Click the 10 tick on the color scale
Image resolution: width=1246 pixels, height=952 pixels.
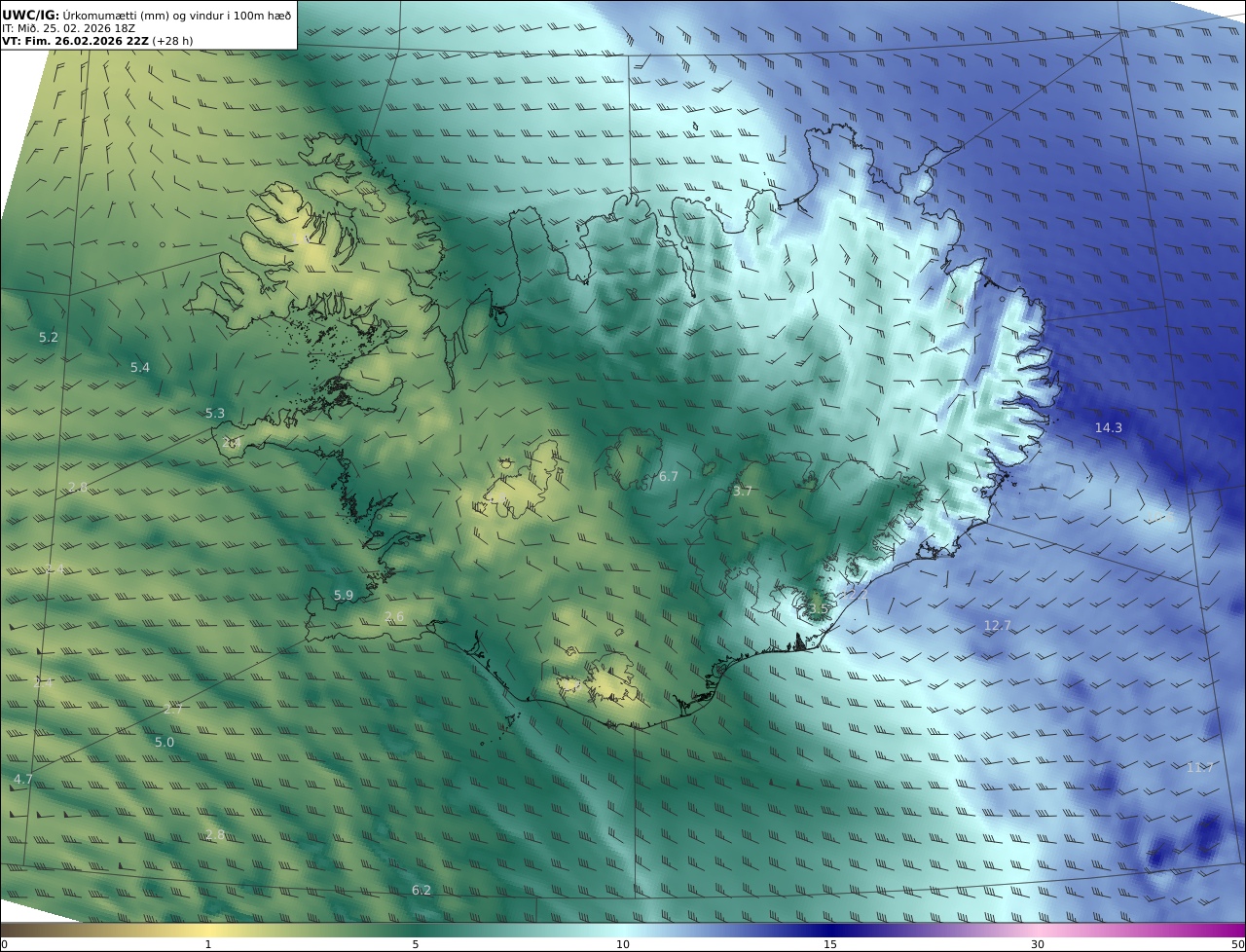click(623, 944)
